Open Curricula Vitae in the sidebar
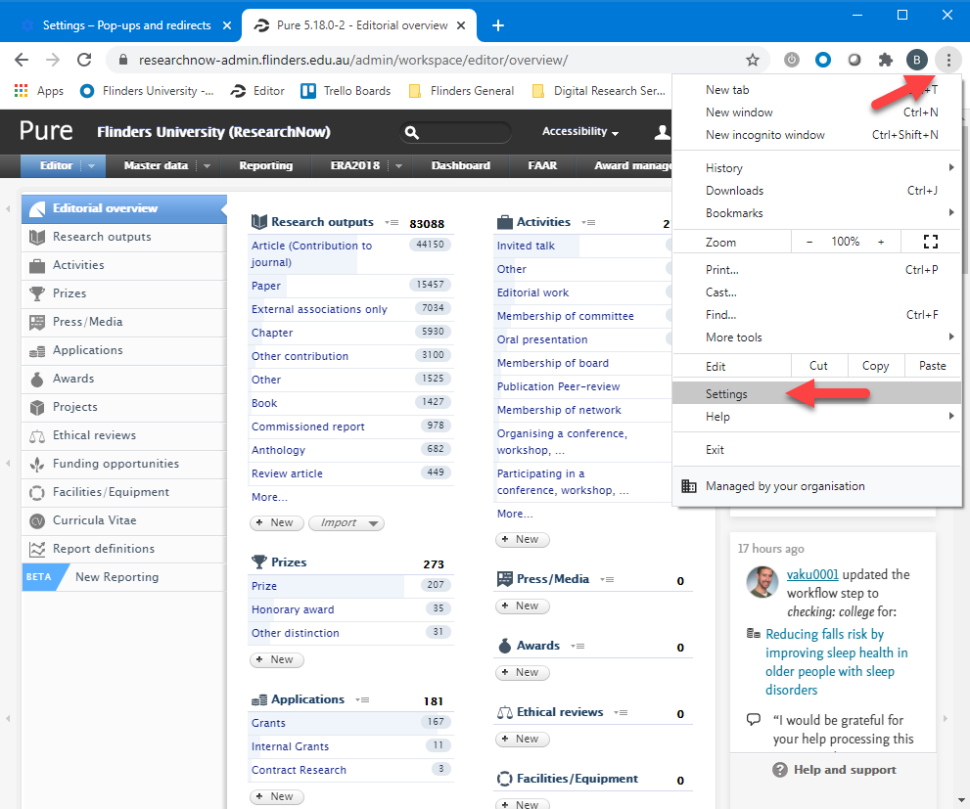 pyautogui.click(x=124, y=521)
